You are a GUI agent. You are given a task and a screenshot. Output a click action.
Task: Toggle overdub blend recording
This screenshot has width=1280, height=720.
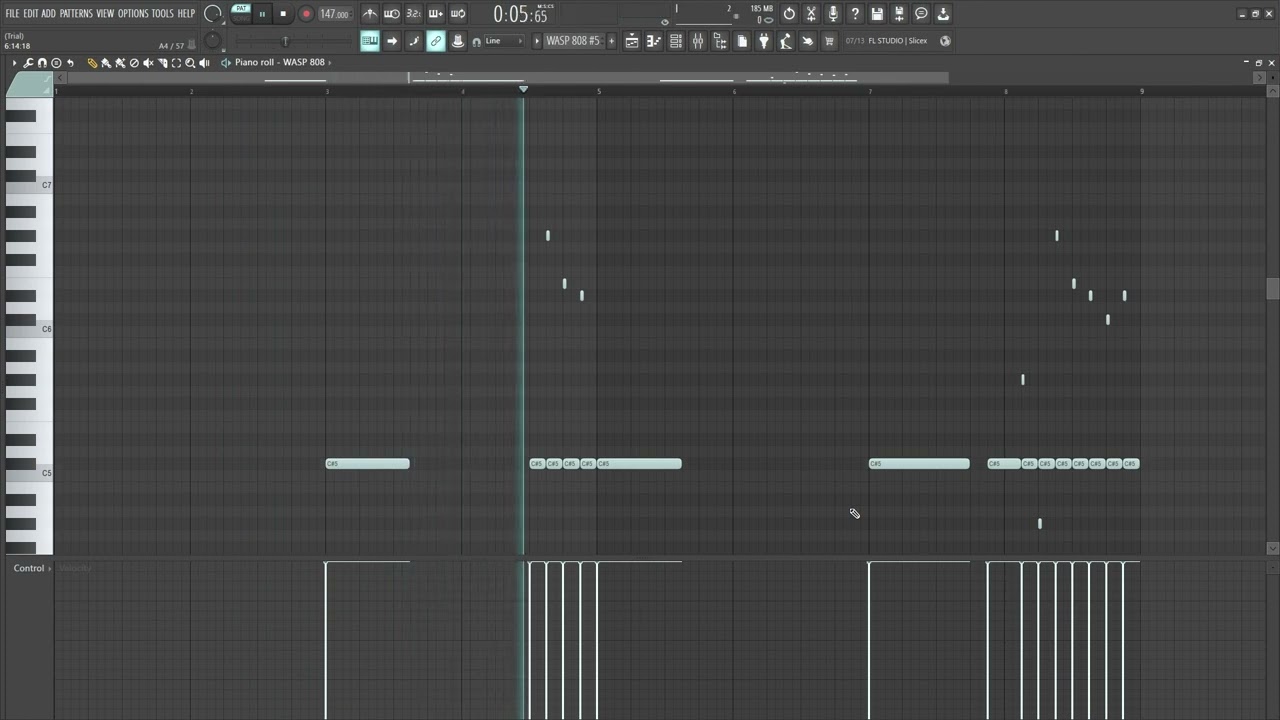tap(435, 14)
